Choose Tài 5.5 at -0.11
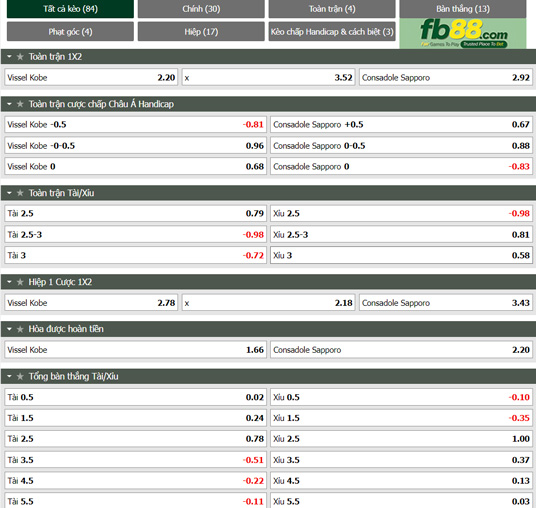Image resolution: width=536 pixels, height=508 pixels. pos(135,500)
